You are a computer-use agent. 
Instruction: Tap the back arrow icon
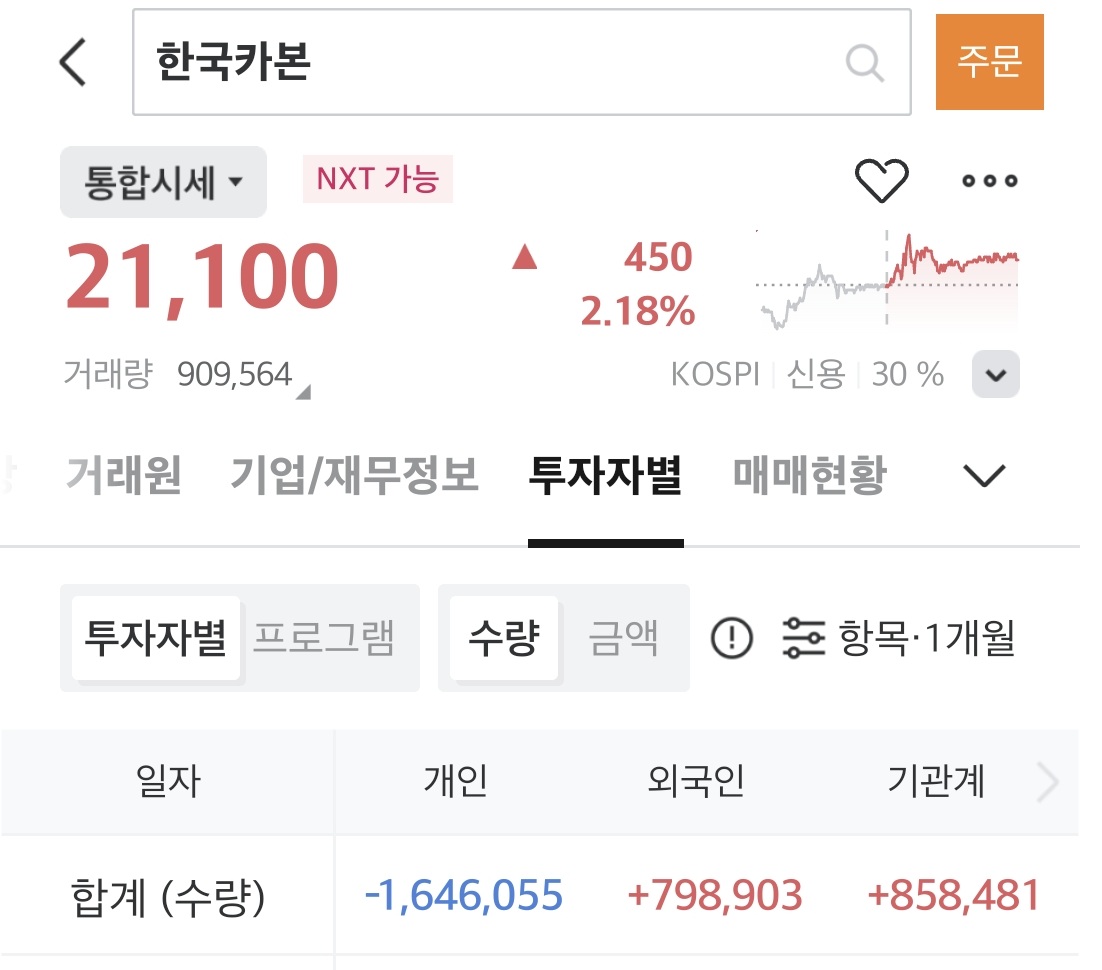coord(73,62)
